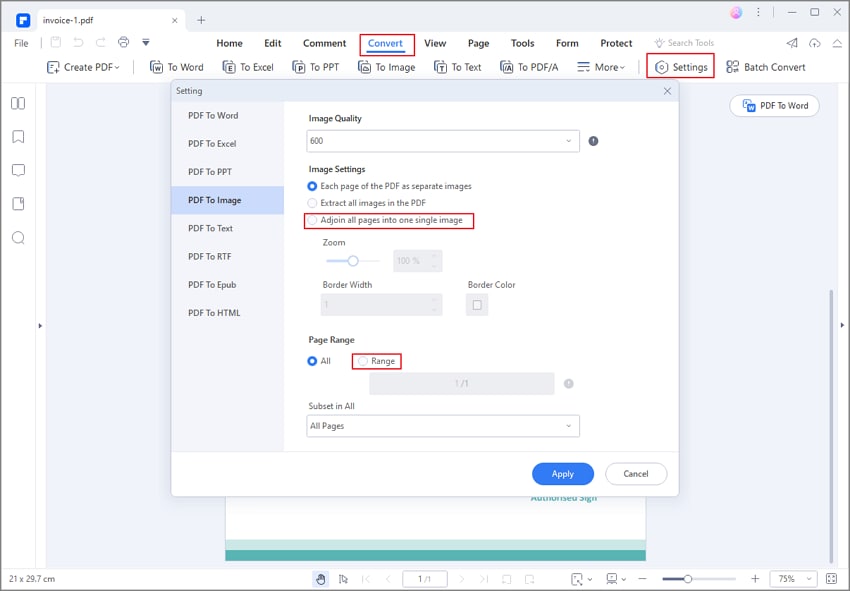The height and width of the screenshot is (591, 850).
Task: Open the search panel icon
Action: click(x=18, y=237)
